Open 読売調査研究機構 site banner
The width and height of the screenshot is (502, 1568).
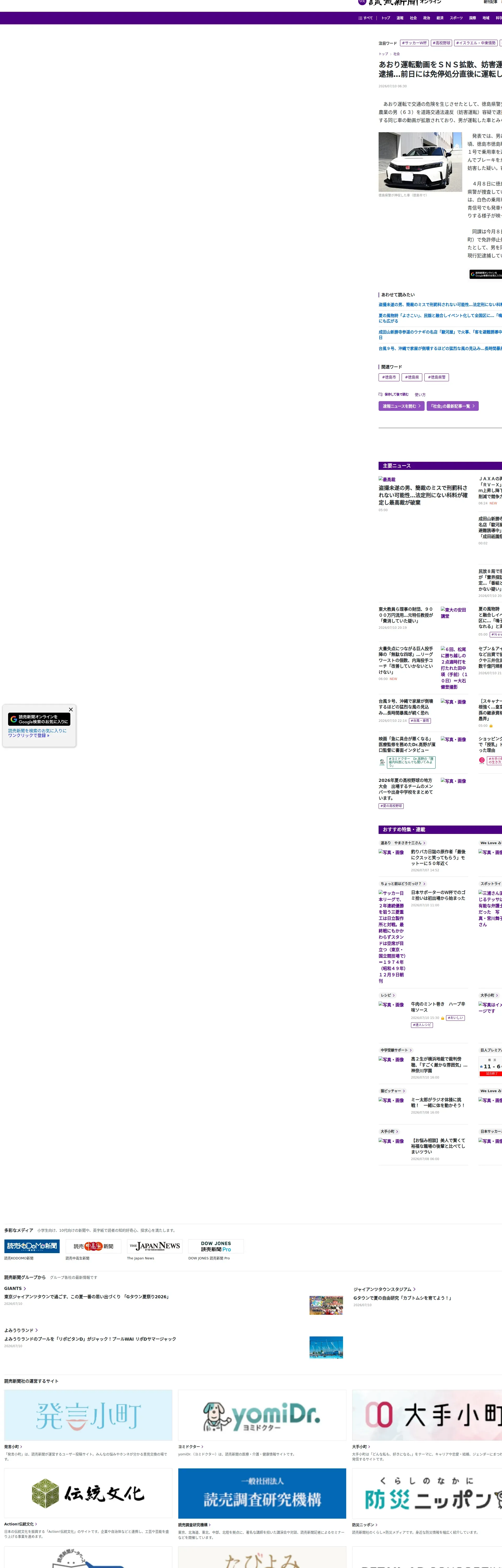262,1494
